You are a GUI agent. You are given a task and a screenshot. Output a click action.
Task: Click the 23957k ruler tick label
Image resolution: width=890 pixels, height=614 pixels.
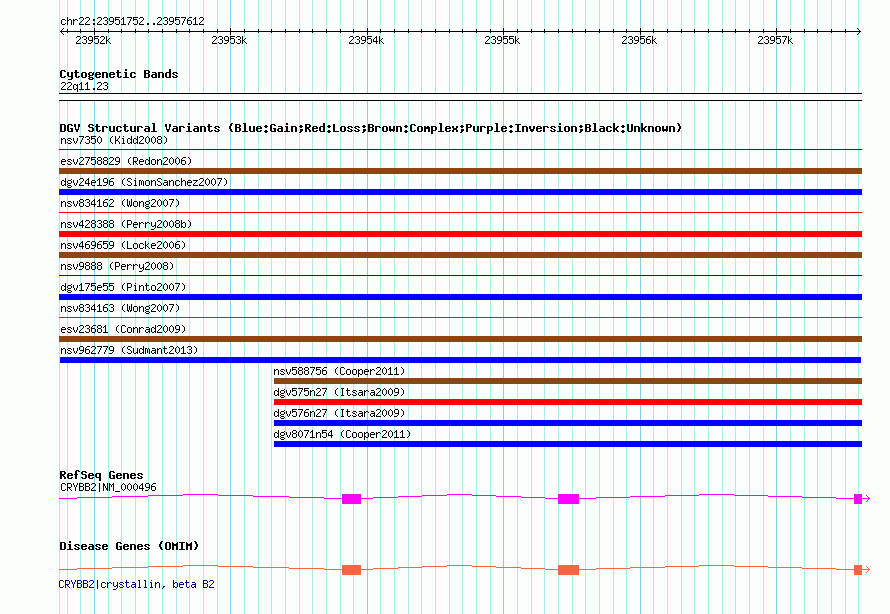click(x=775, y=40)
